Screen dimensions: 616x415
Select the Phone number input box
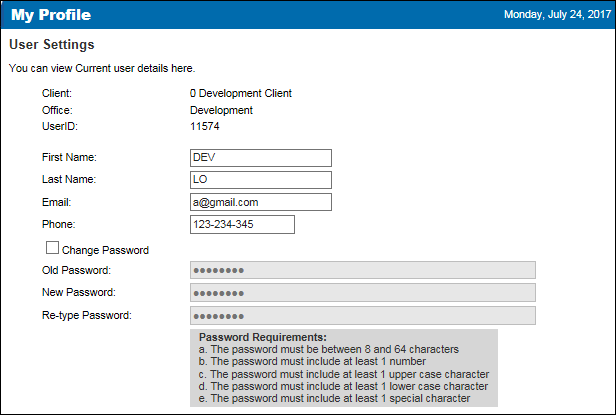click(x=242, y=224)
